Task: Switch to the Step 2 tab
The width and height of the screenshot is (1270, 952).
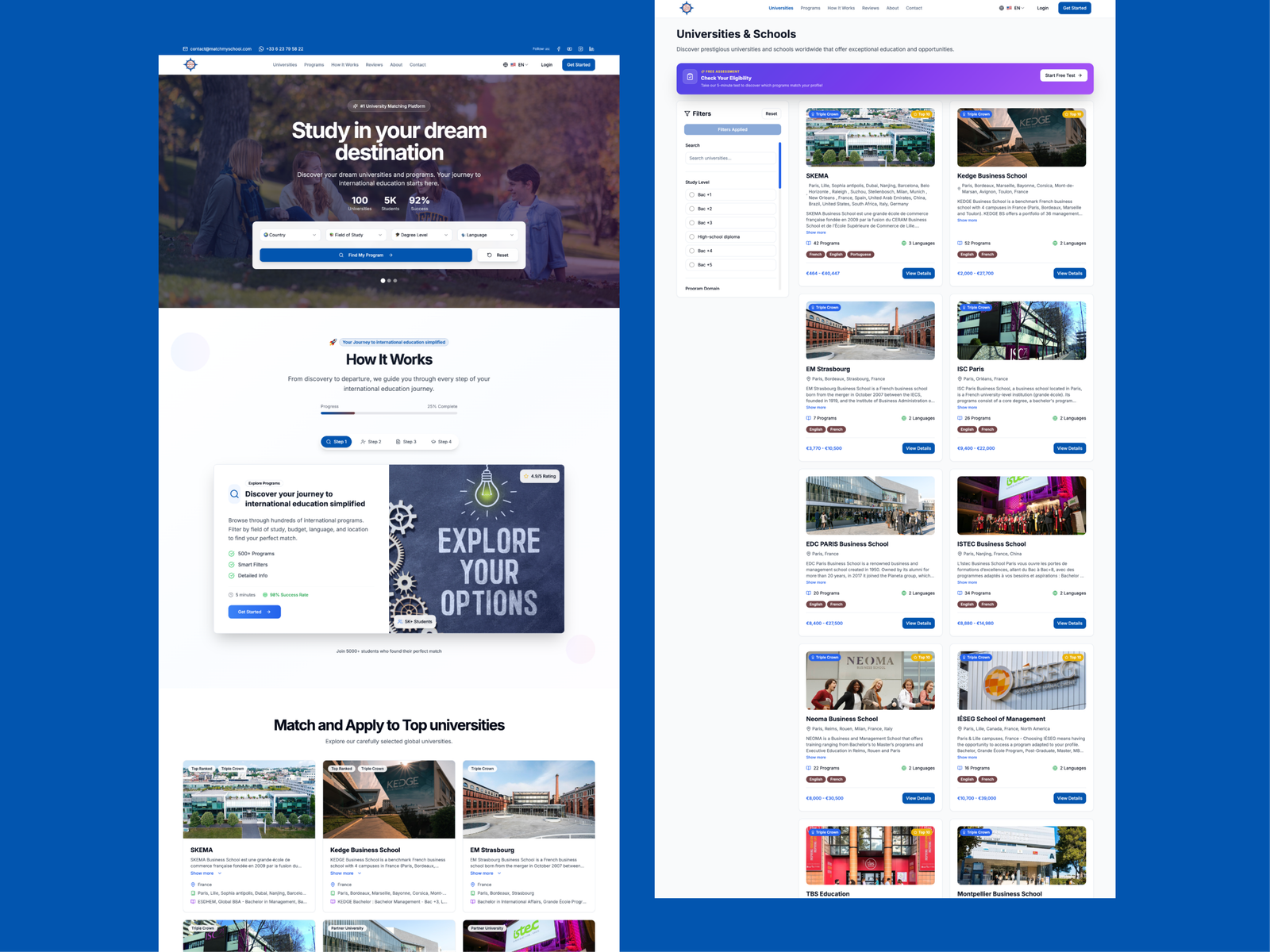Action: [x=371, y=442]
